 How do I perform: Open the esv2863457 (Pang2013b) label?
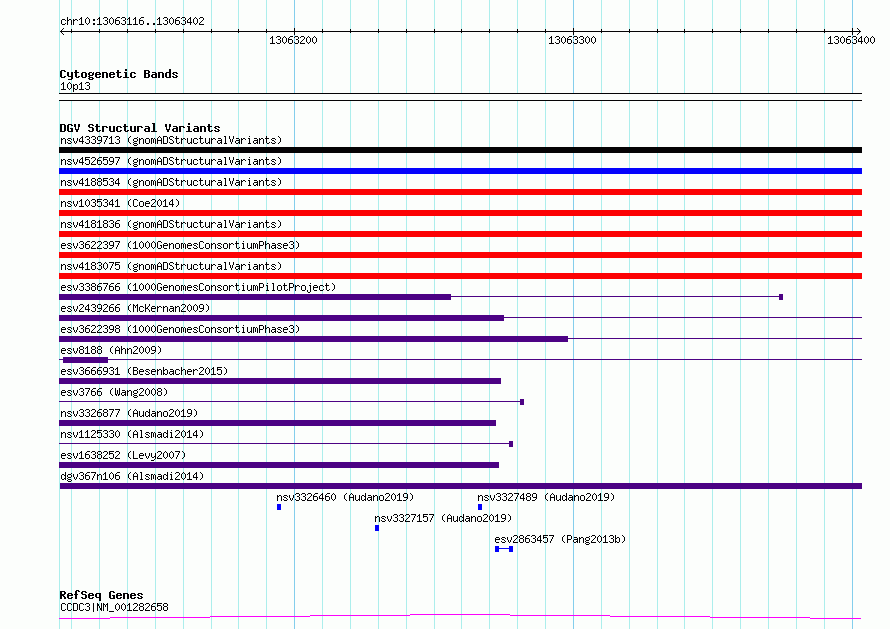click(x=560, y=539)
